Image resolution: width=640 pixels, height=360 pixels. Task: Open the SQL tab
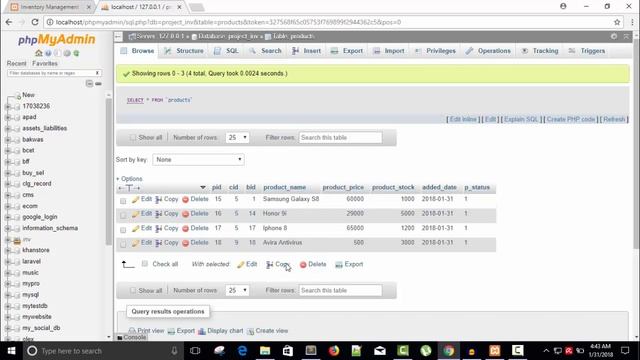coord(227,51)
